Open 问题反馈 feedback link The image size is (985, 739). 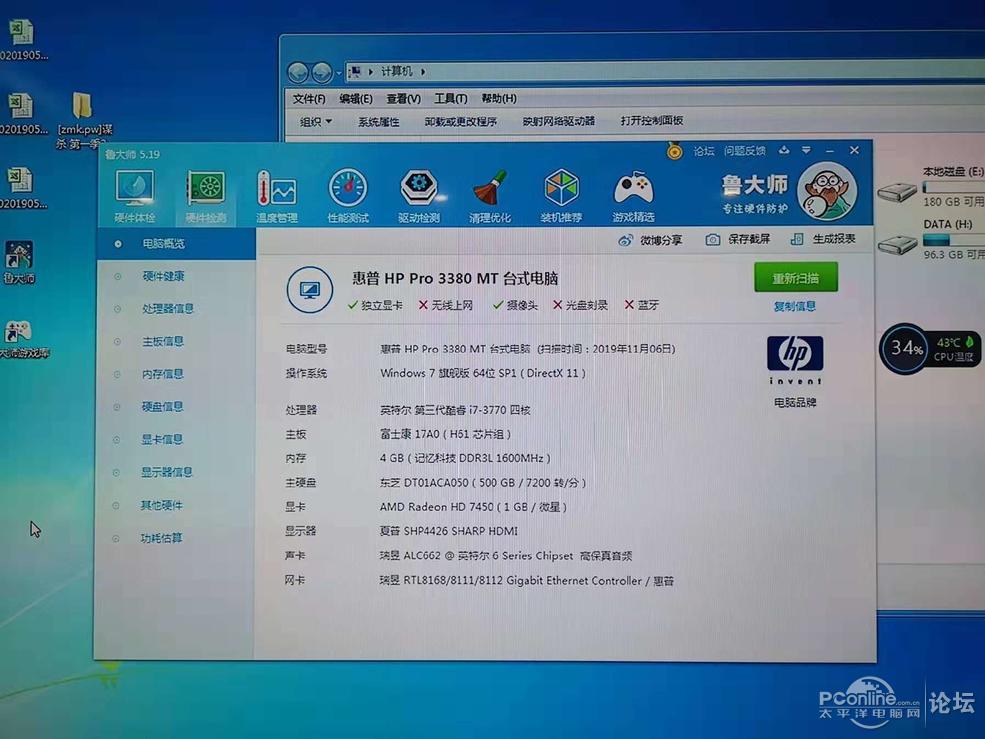744,151
